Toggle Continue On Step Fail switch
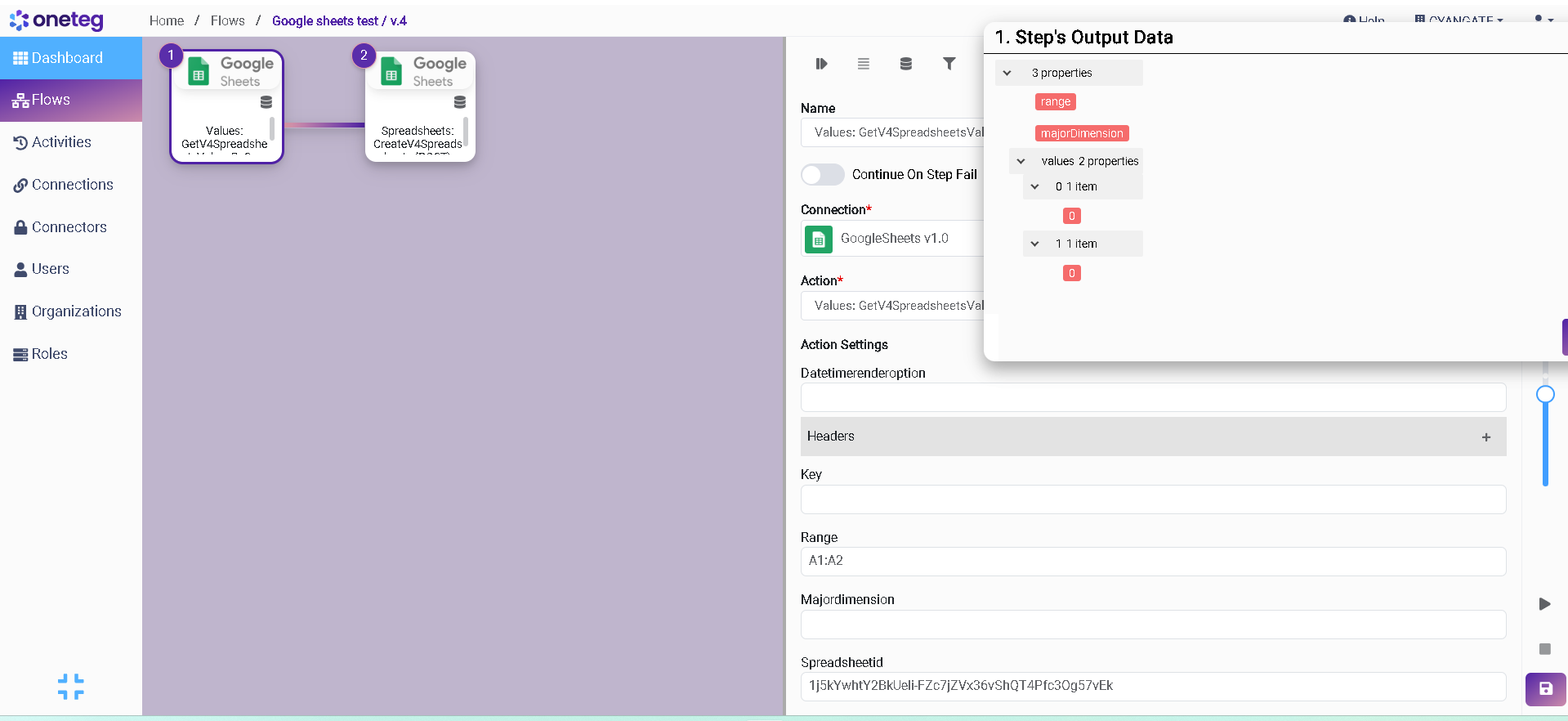The height and width of the screenshot is (721, 1568). tap(822, 174)
